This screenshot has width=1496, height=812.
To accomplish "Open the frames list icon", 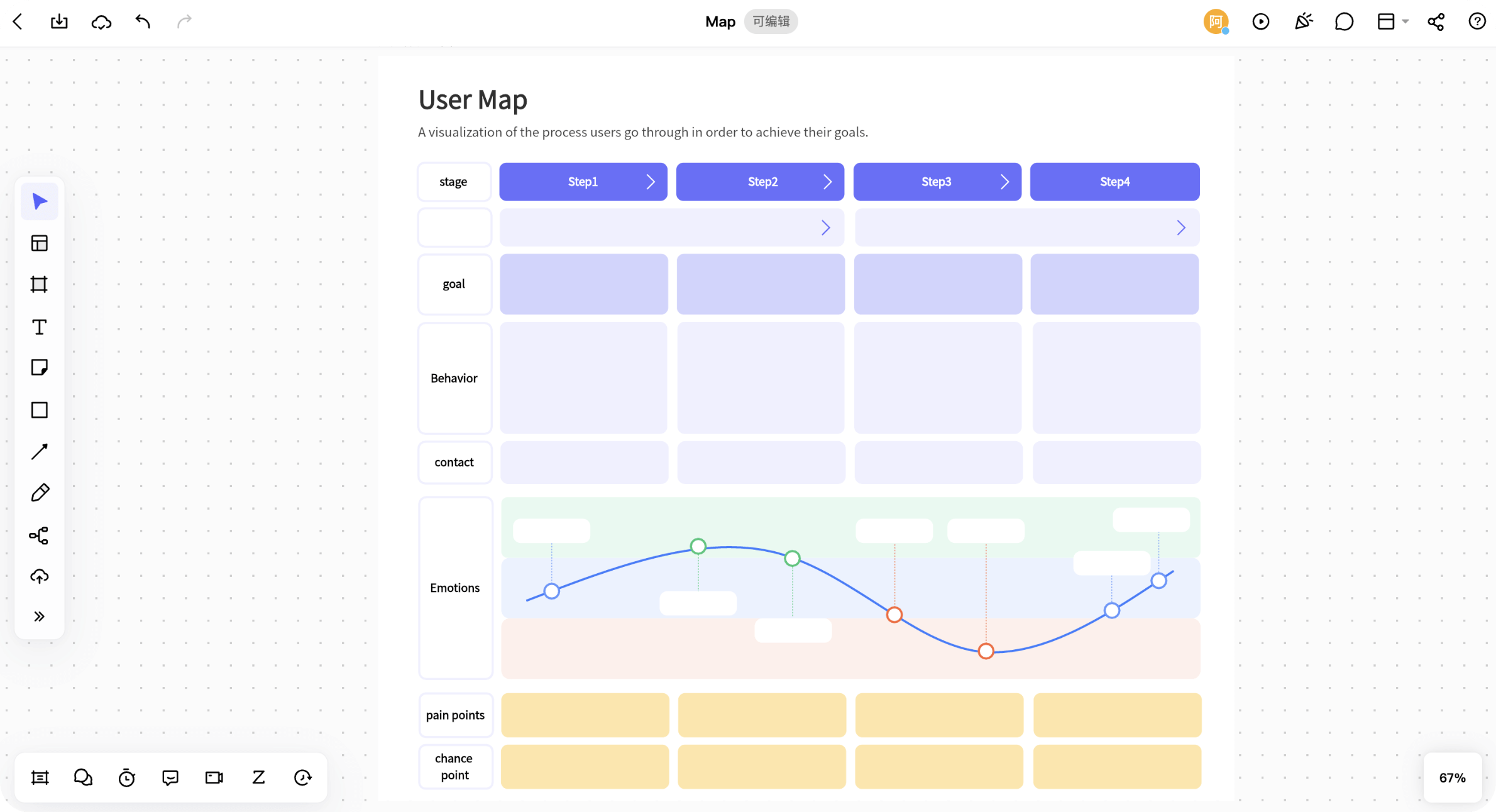I will pyautogui.click(x=40, y=777).
